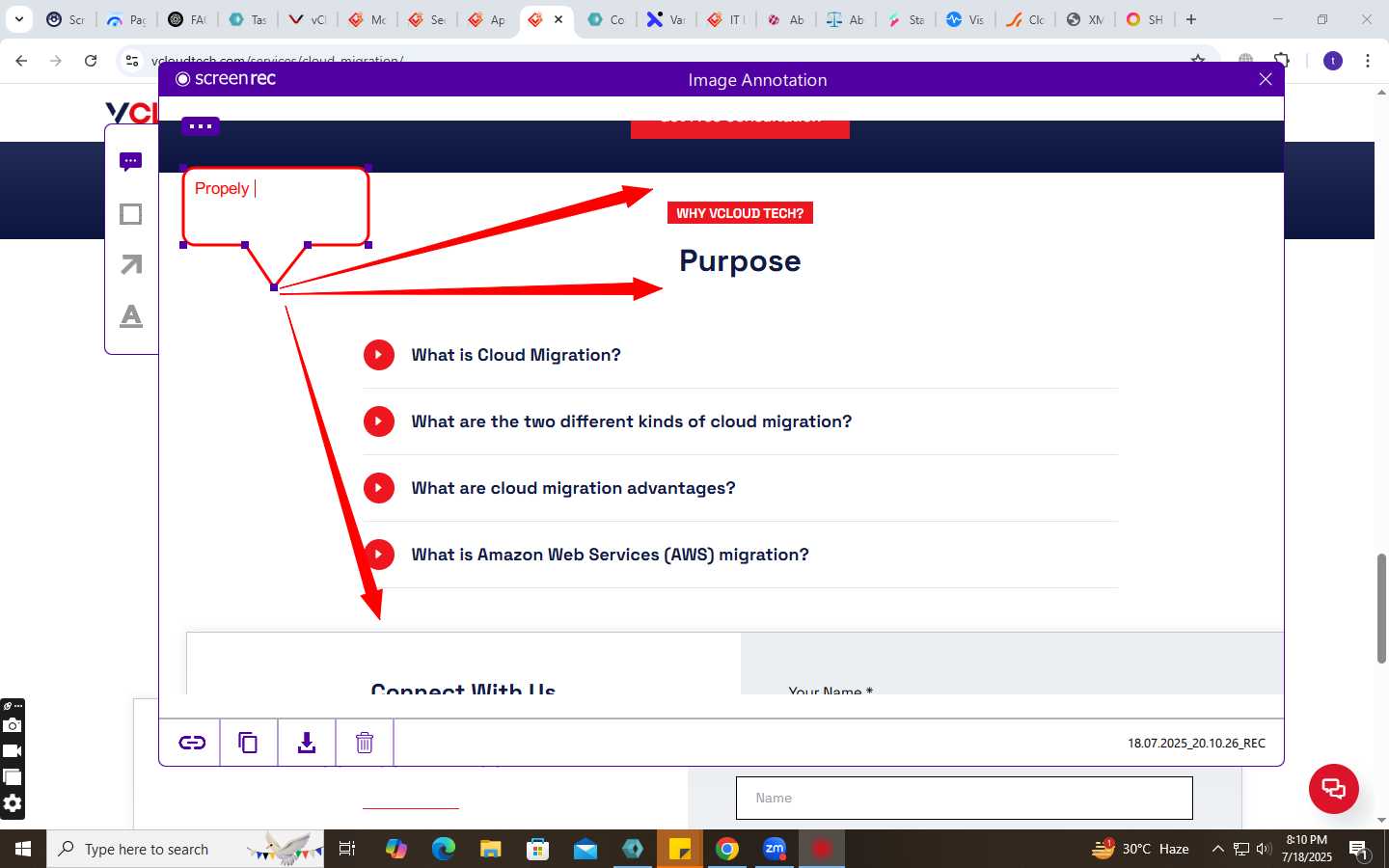Open the notification center icon
This screenshot has height=868, width=1389.
pyautogui.click(x=1359, y=850)
